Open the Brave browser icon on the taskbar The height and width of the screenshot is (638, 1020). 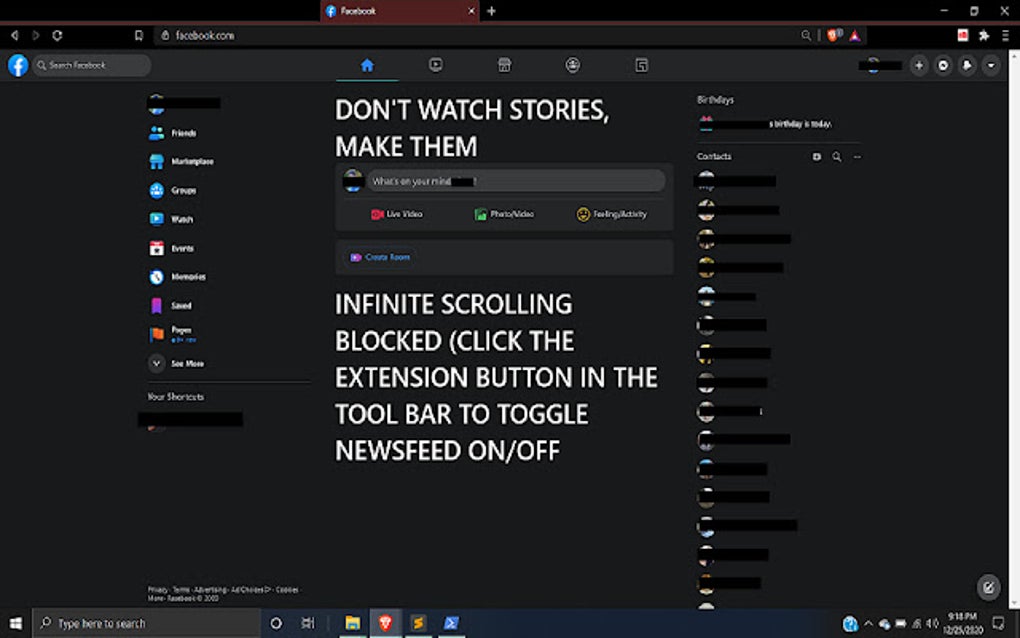(385, 623)
